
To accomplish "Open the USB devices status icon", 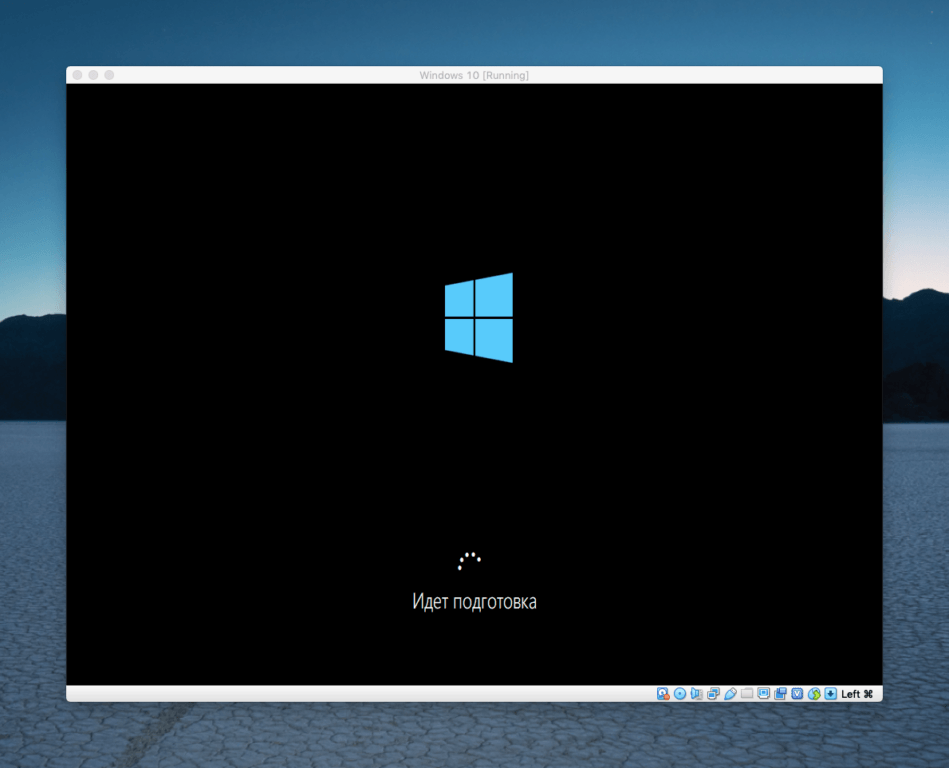I will click(731, 694).
